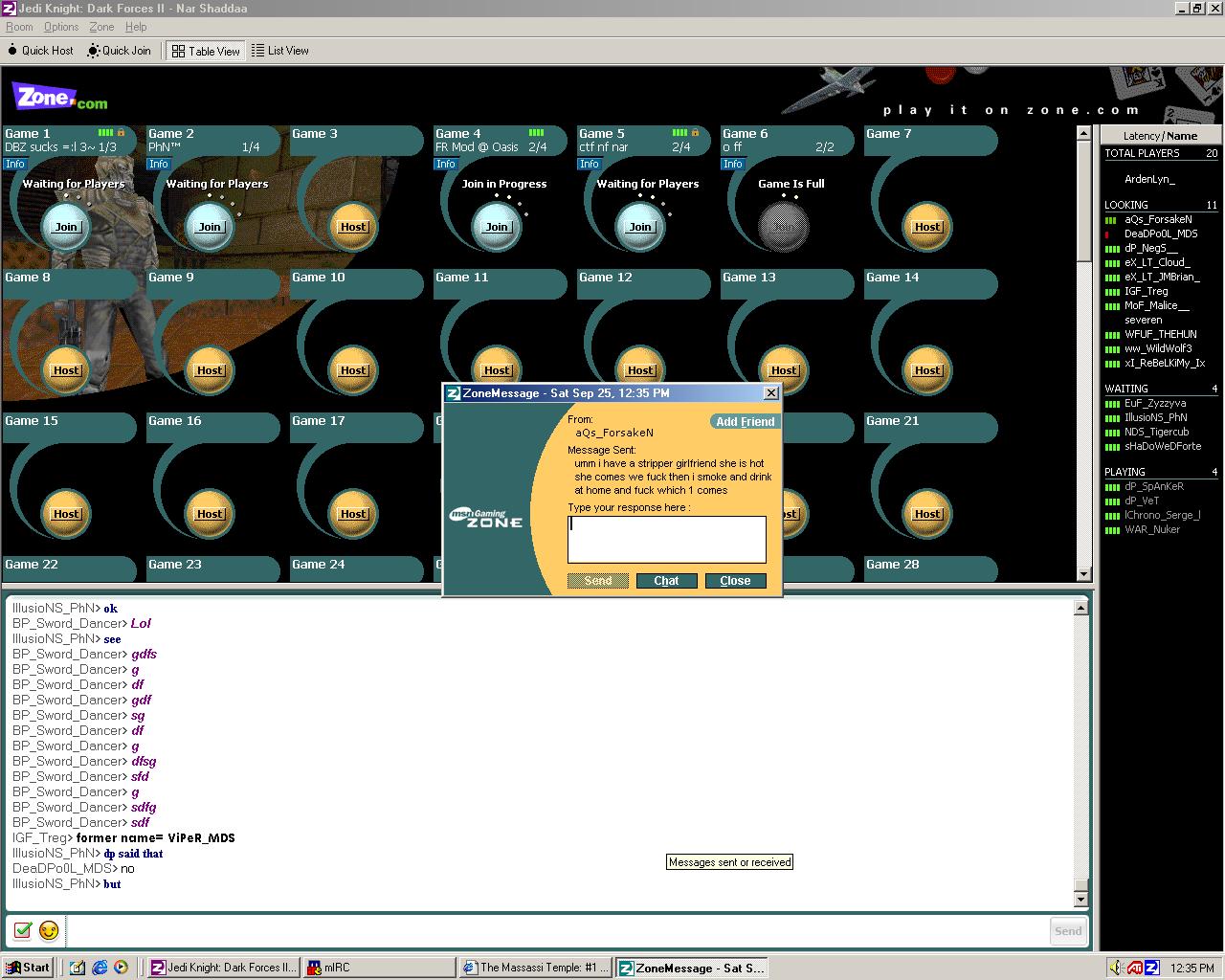Click Add Friend in ZoneMessage dialog
The height and width of the screenshot is (980, 1225).
(x=746, y=421)
